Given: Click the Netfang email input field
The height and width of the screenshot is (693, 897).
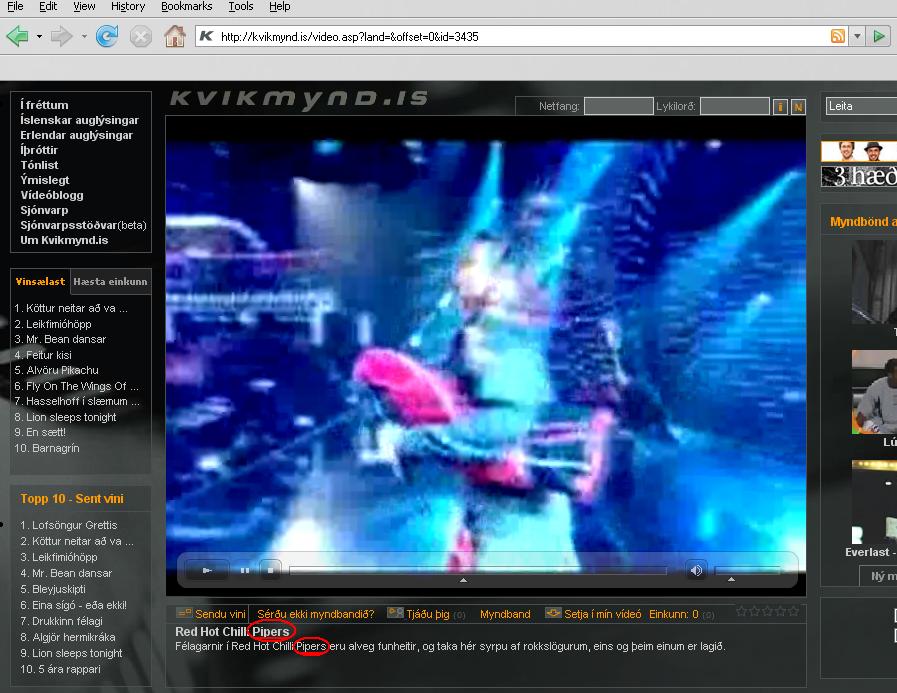Looking at the screenshot, I should (x=618, y=106).
